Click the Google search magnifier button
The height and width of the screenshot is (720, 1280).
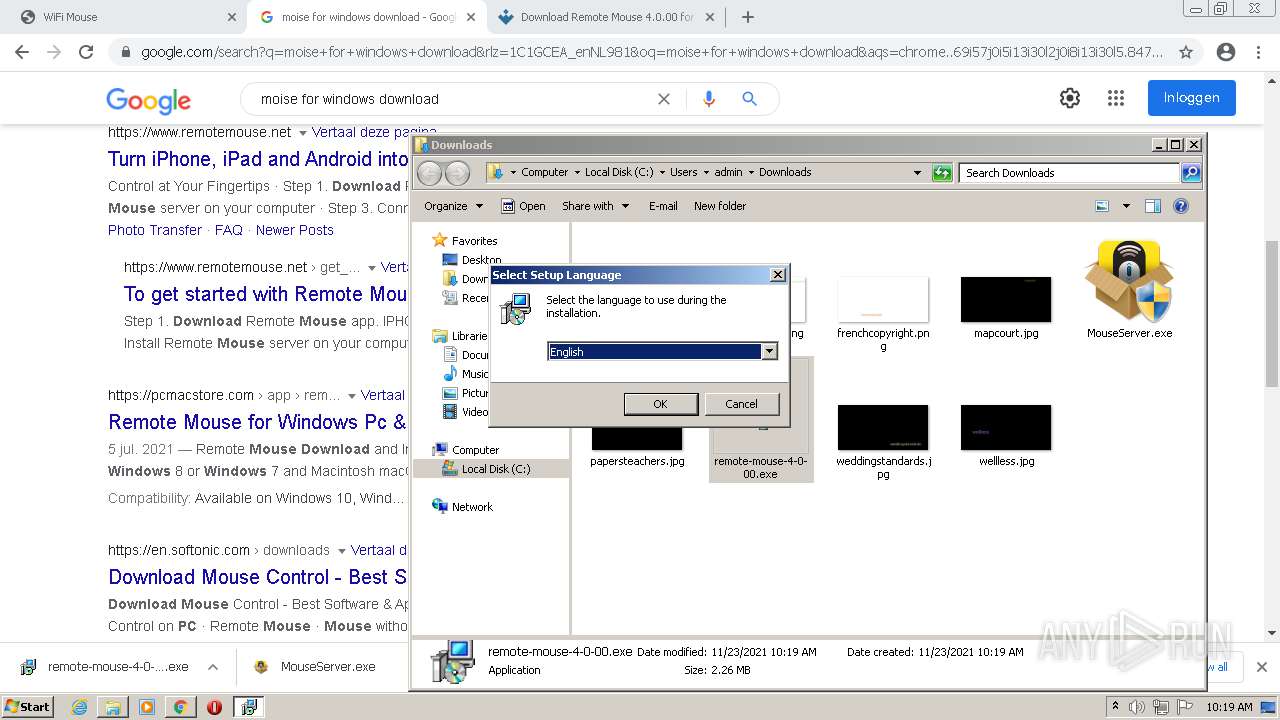point(749,99)
